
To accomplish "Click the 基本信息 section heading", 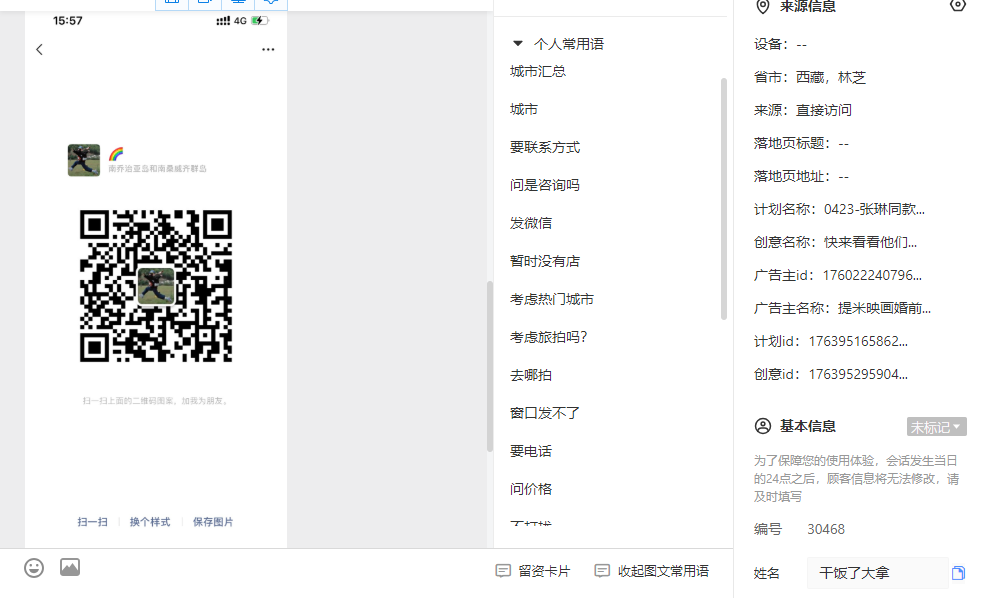I will [807, 426].
